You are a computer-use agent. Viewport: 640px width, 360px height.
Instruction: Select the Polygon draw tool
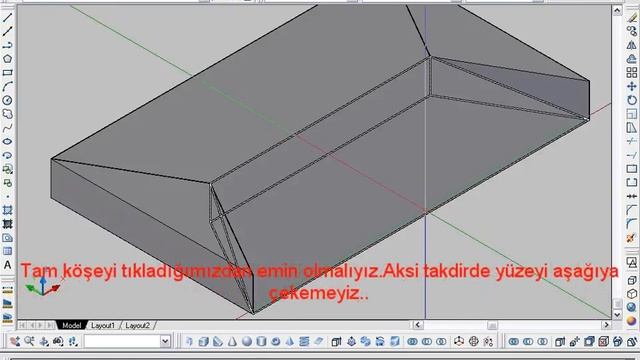(x=7, y=59)
